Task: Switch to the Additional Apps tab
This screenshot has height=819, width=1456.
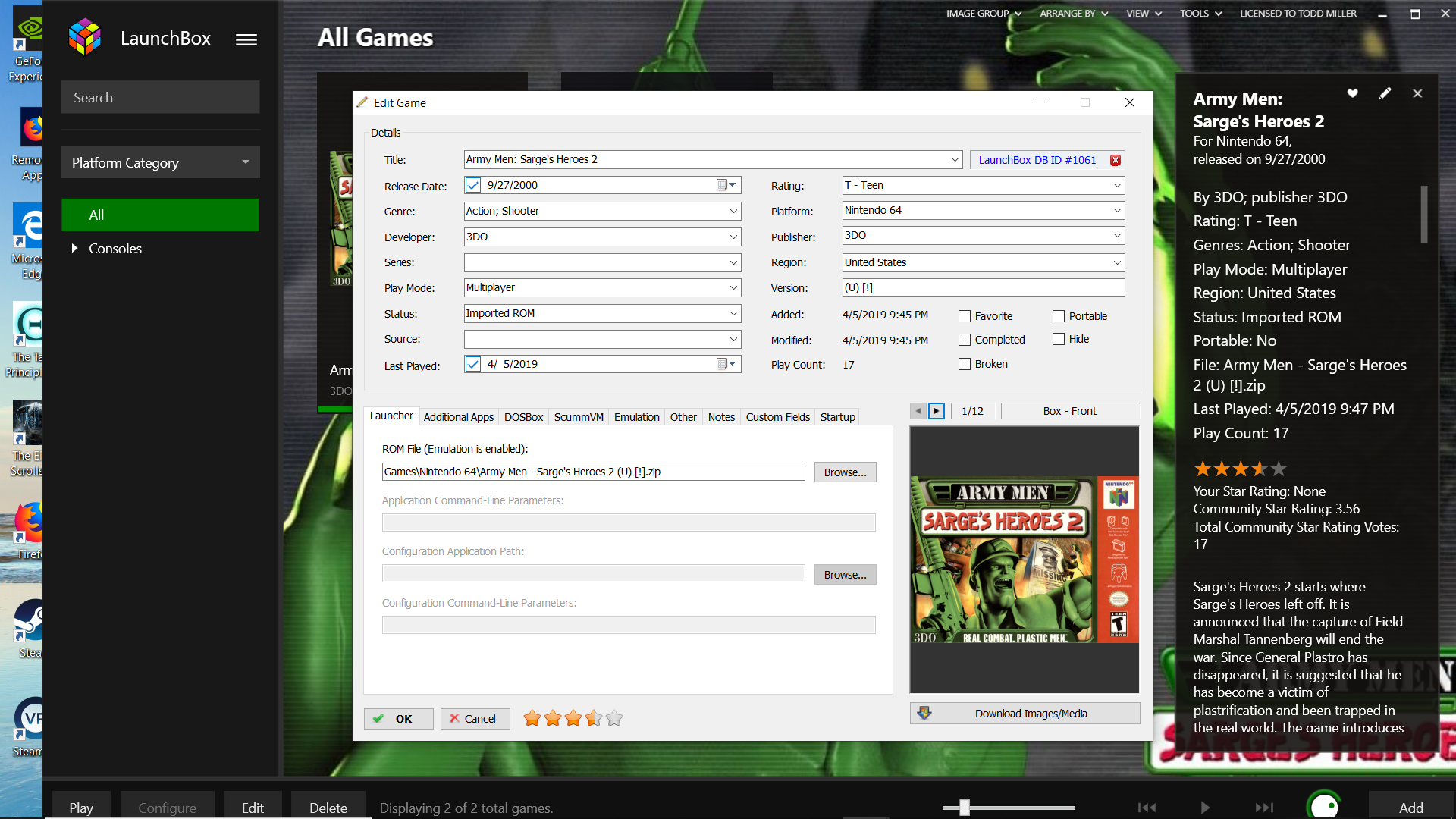Action: pos(458,417)
